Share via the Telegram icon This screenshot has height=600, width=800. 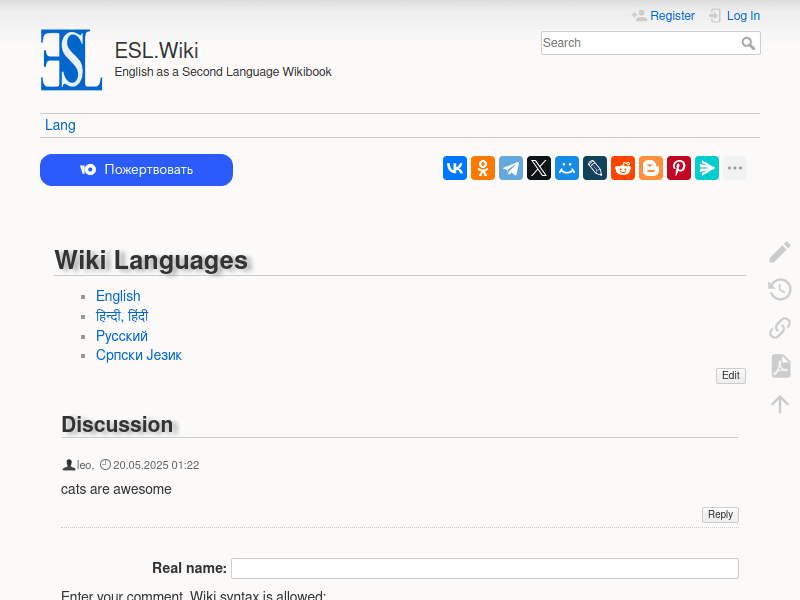point(511,168)
